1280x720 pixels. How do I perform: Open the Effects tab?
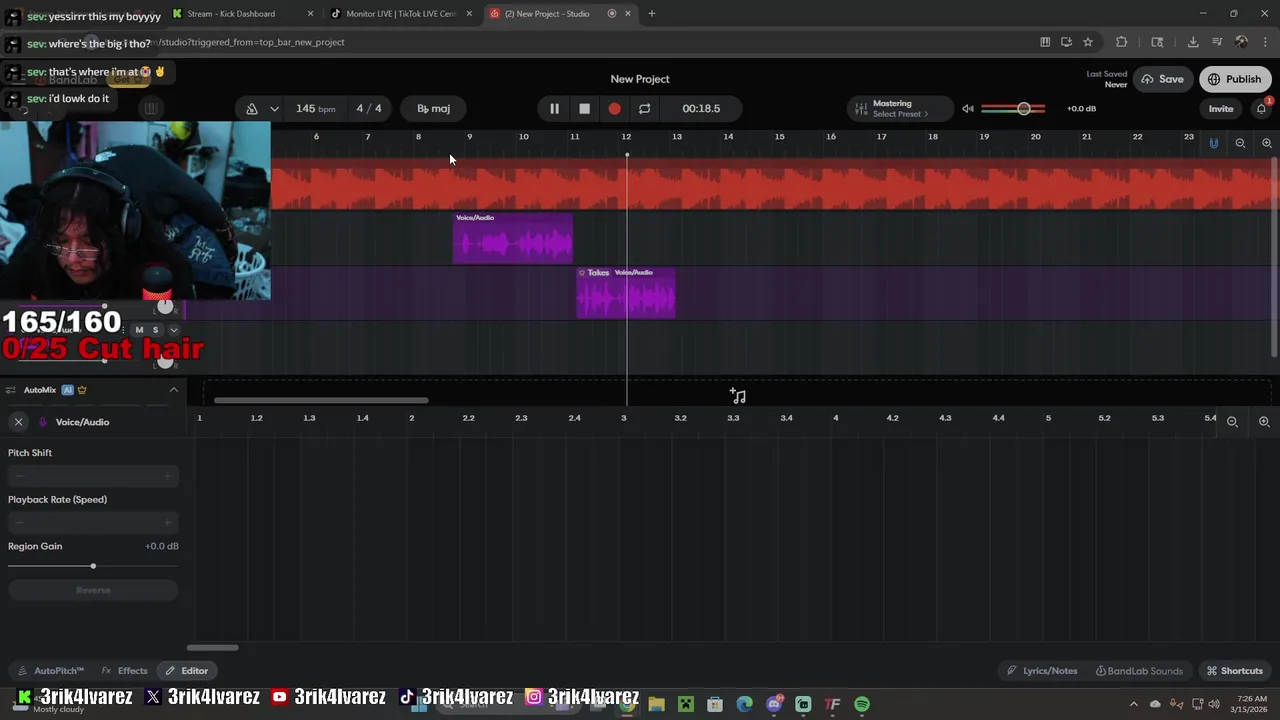coord(124,671)
